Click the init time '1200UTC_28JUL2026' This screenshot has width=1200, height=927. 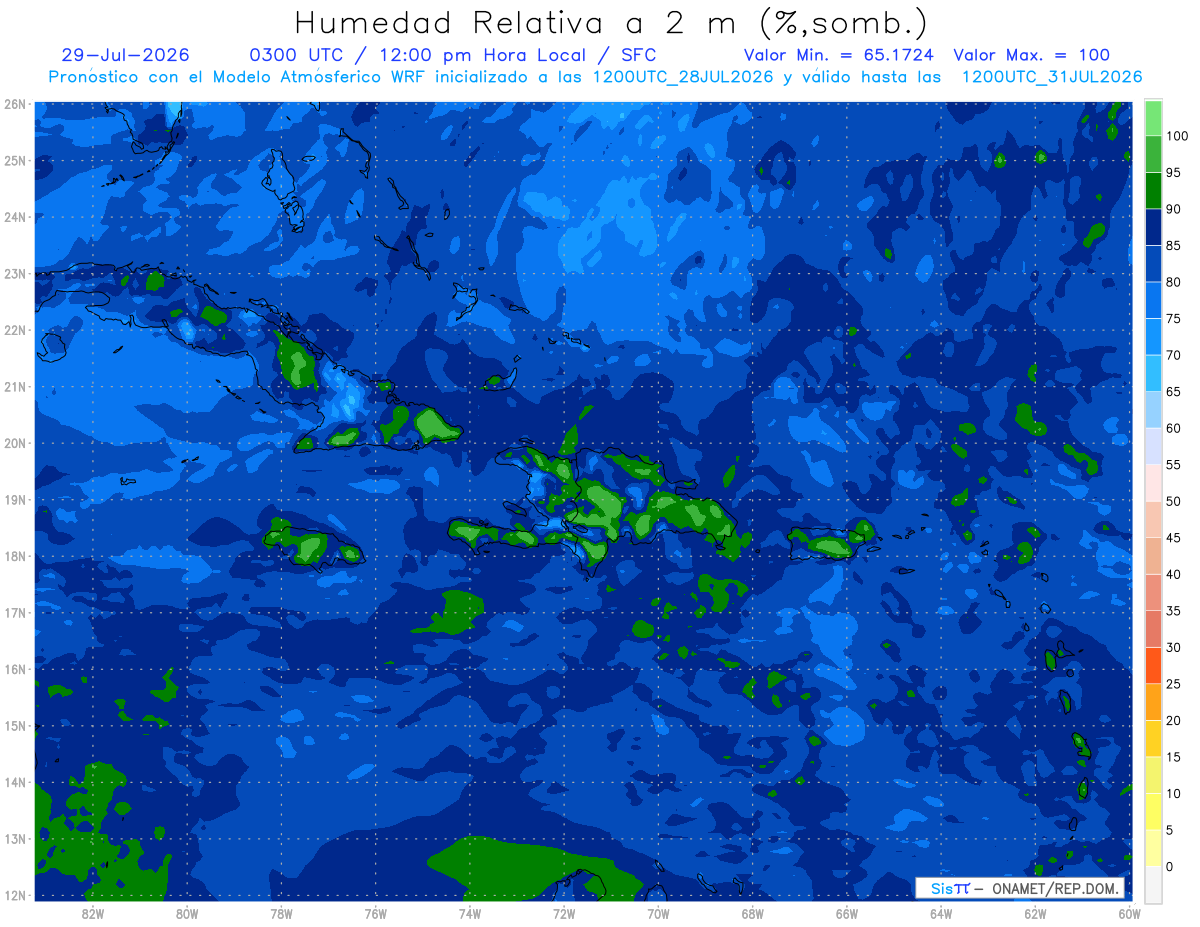coord(683,77)
